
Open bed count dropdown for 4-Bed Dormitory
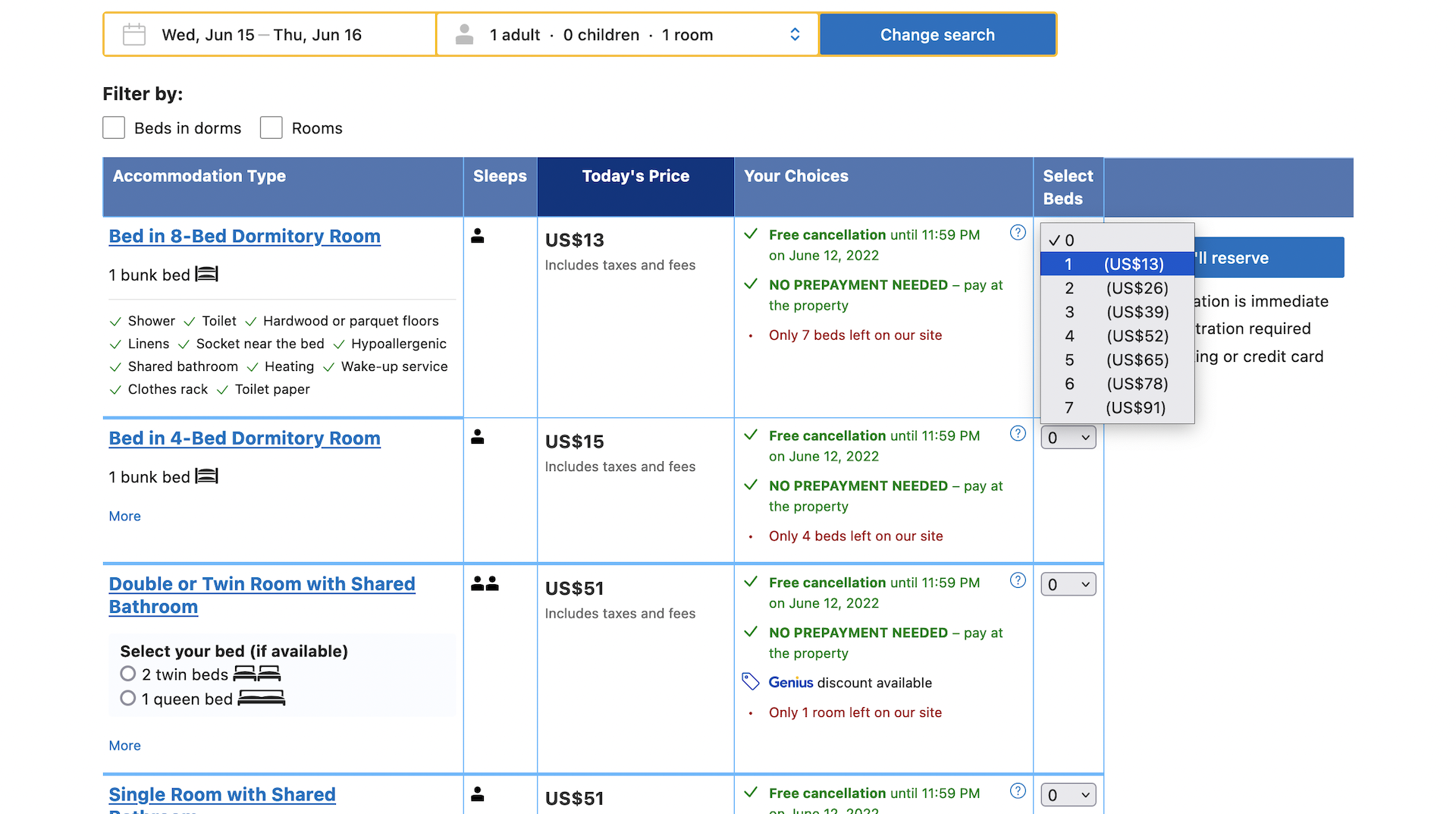pyautogui.click(x=1068, y=438)
